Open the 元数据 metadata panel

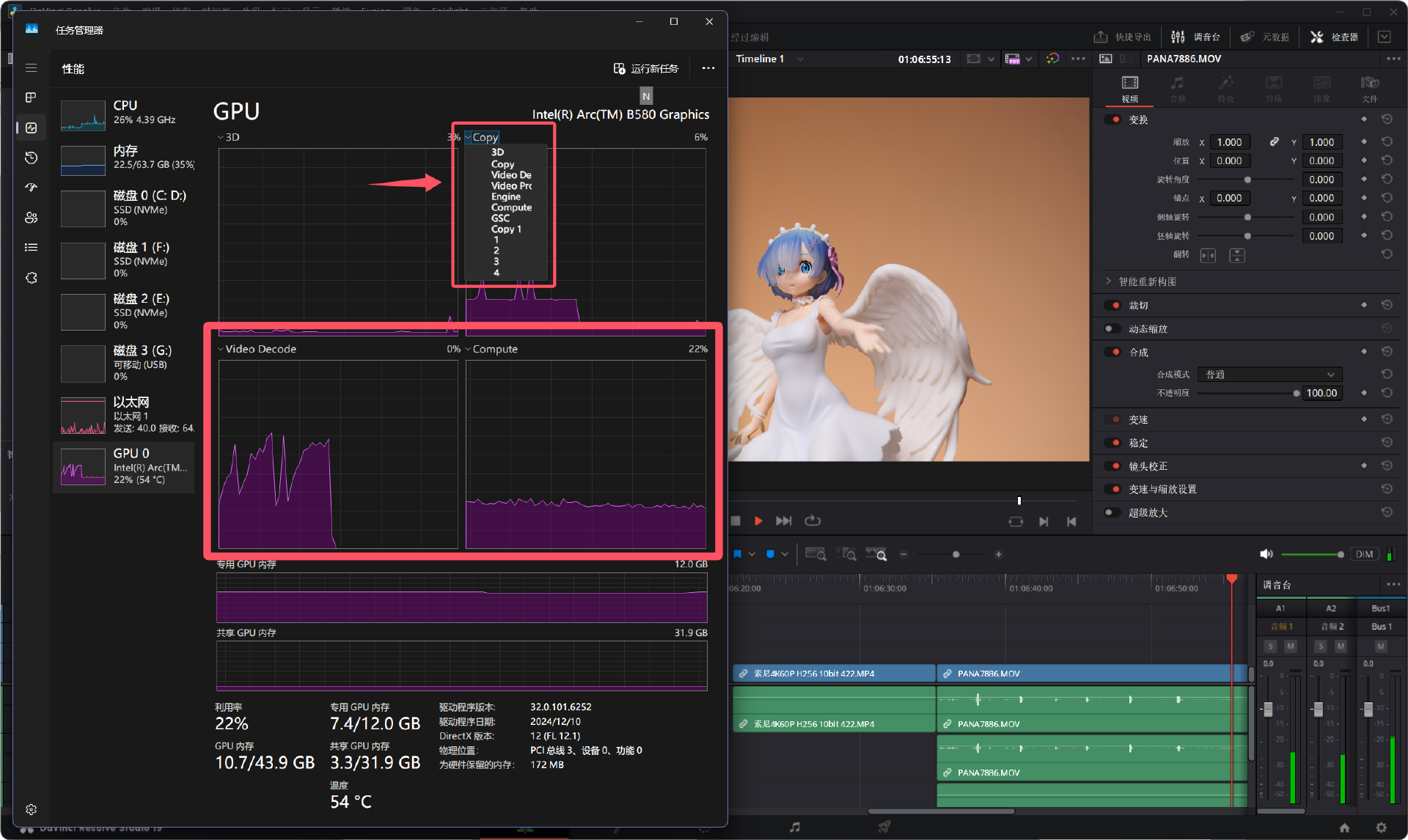(x=1264, y=37)
